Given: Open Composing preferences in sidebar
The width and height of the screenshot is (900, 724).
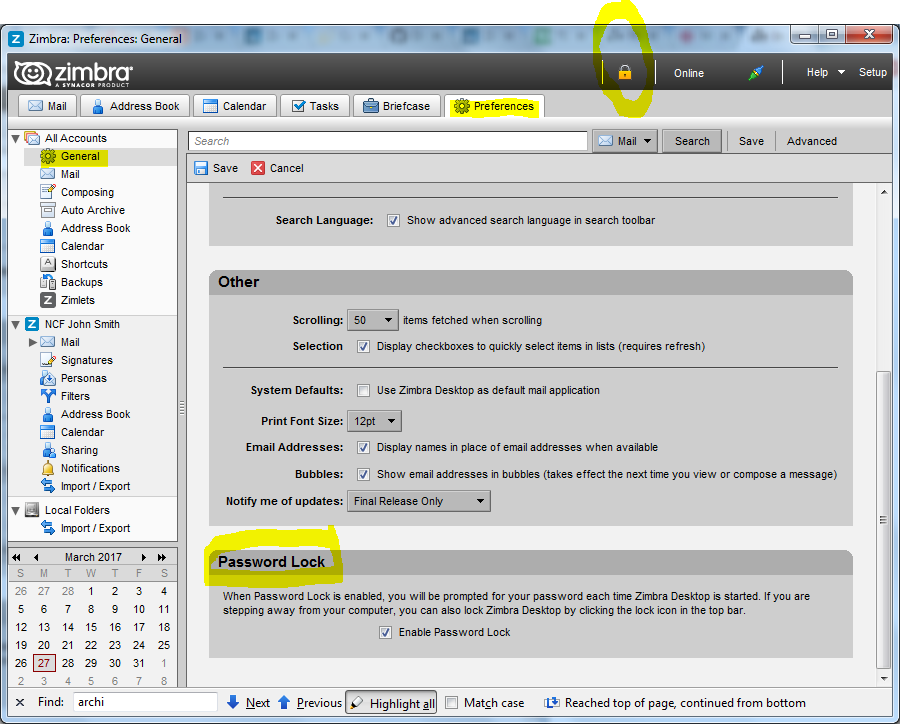Looking at the screenshot, I should [x=87, y=192].
